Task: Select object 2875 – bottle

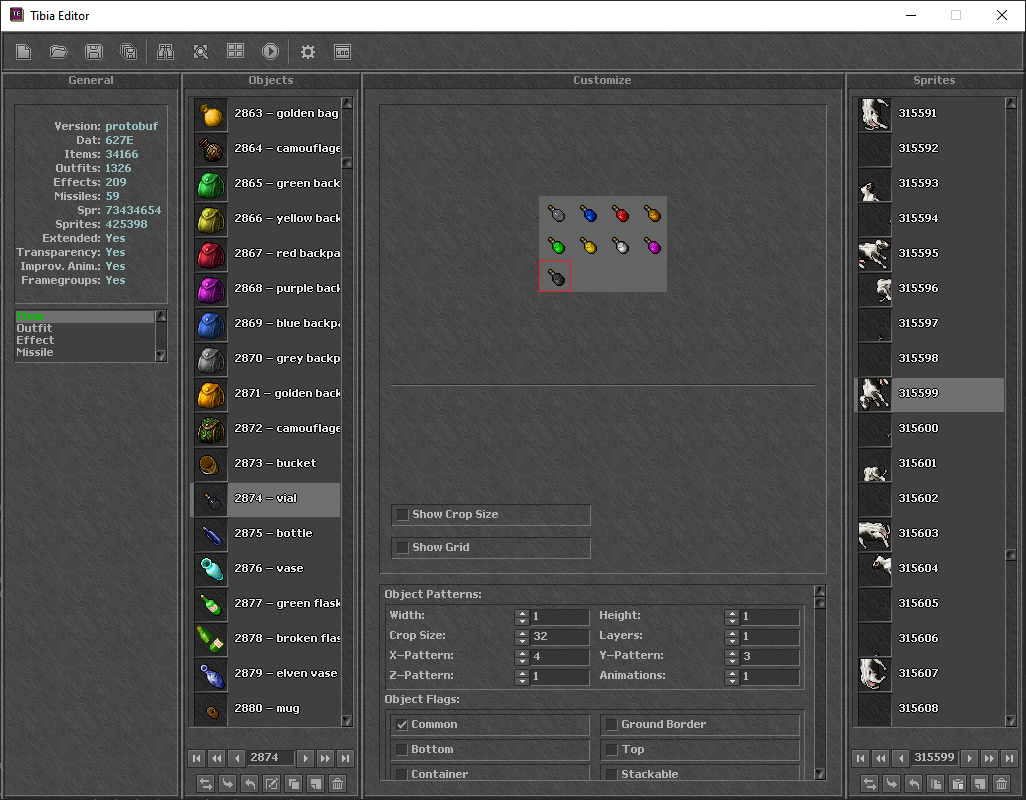Action: [266, 534]
